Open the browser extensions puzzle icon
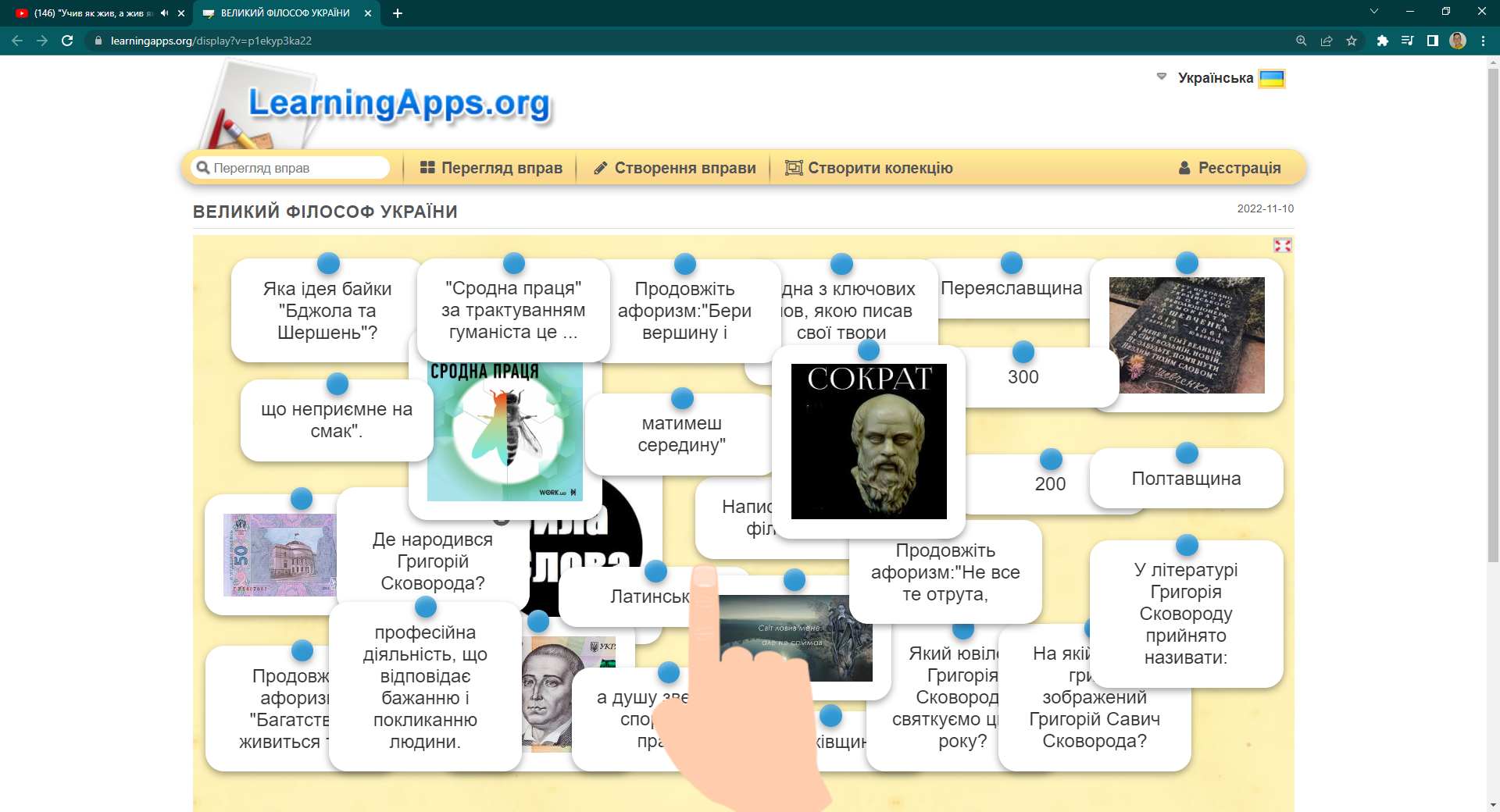The width and height of the screenshot is (1500, 812). pos(1382,41)
